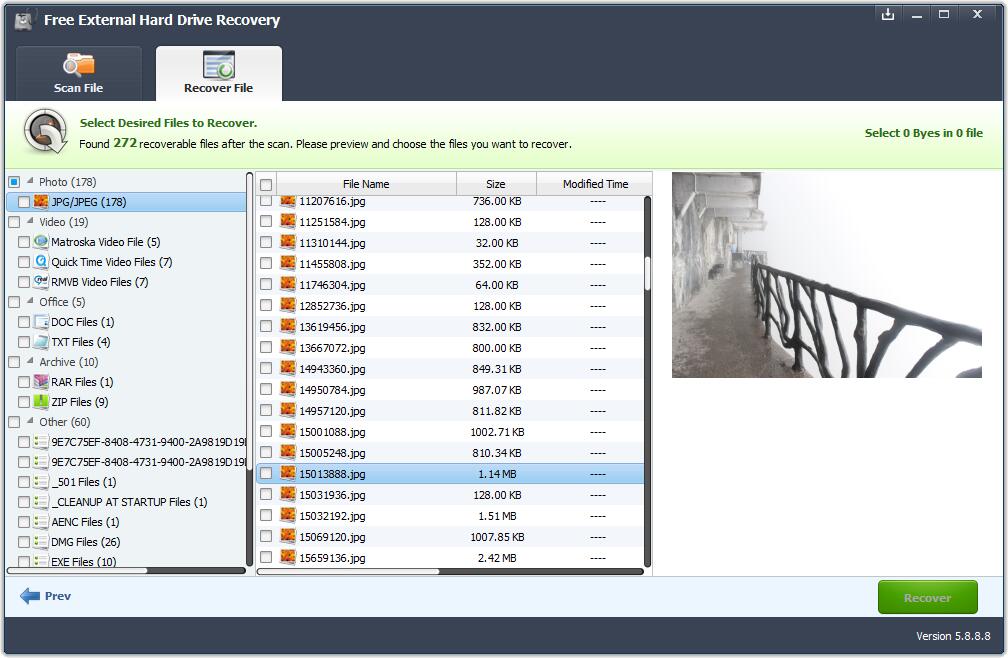Screen dimensions: 1008x658
Task: Switch to the Recover File tab
Action: point(219,73)
